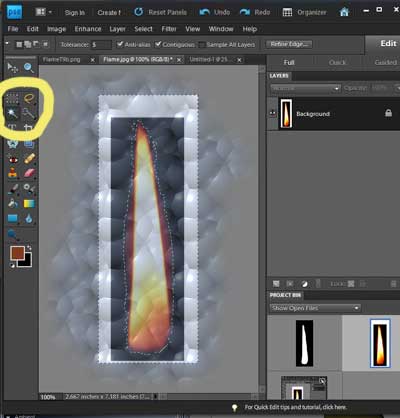
Task: Create adjustment layer half-circle icon
Action: coord(304,284)
